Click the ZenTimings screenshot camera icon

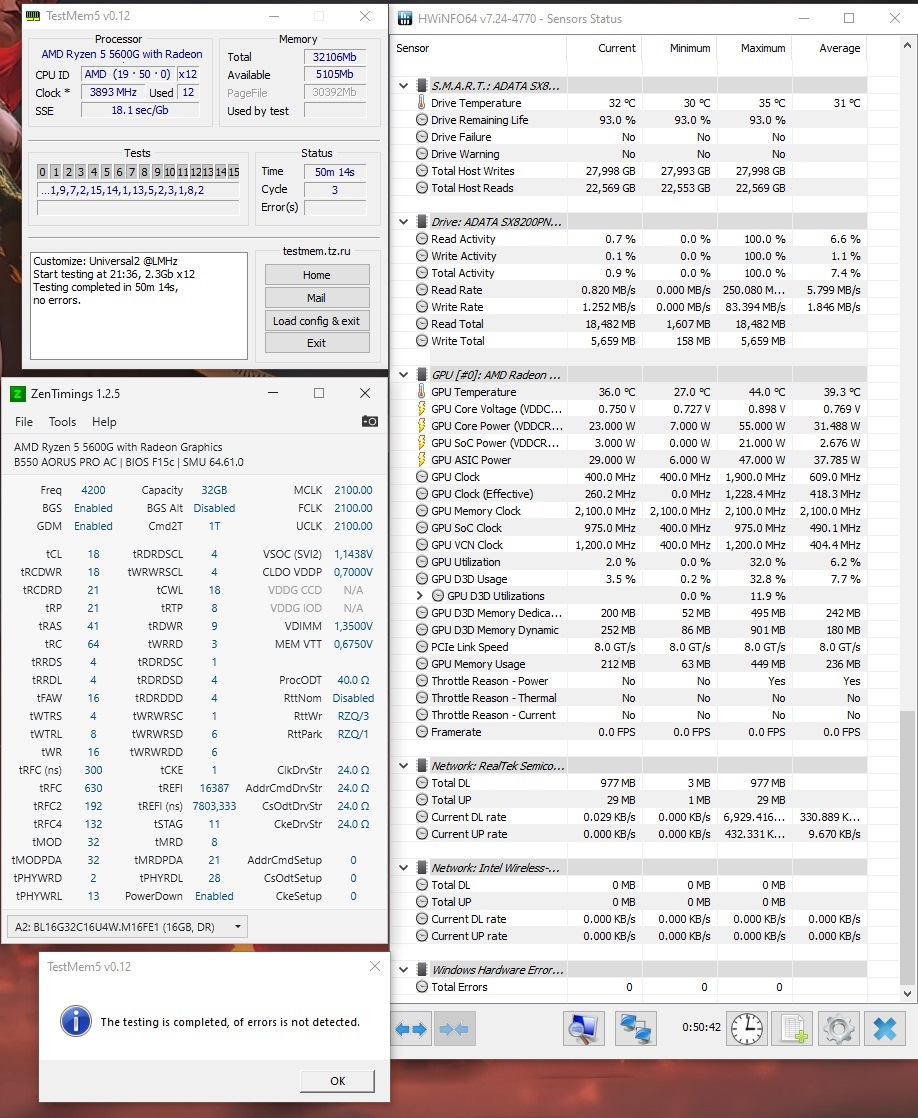369,421
